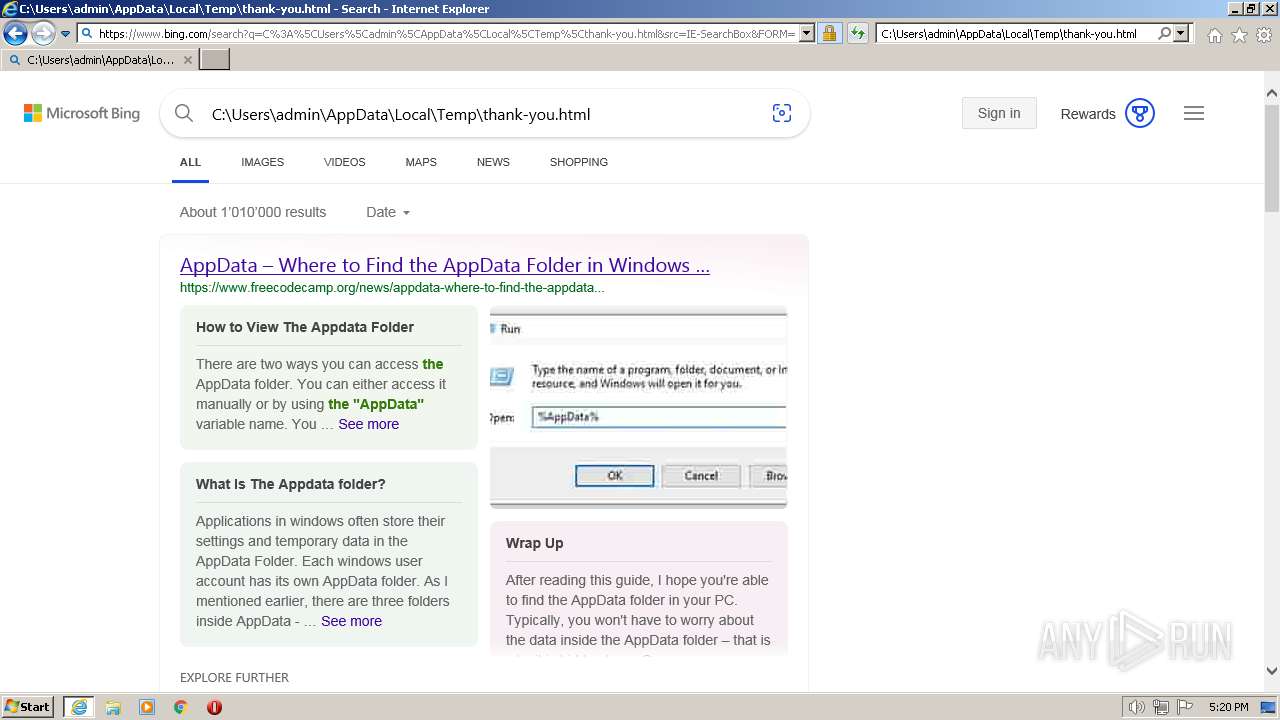
Task: Open the AppData Where to Find result link
Action: click(445, 265)
